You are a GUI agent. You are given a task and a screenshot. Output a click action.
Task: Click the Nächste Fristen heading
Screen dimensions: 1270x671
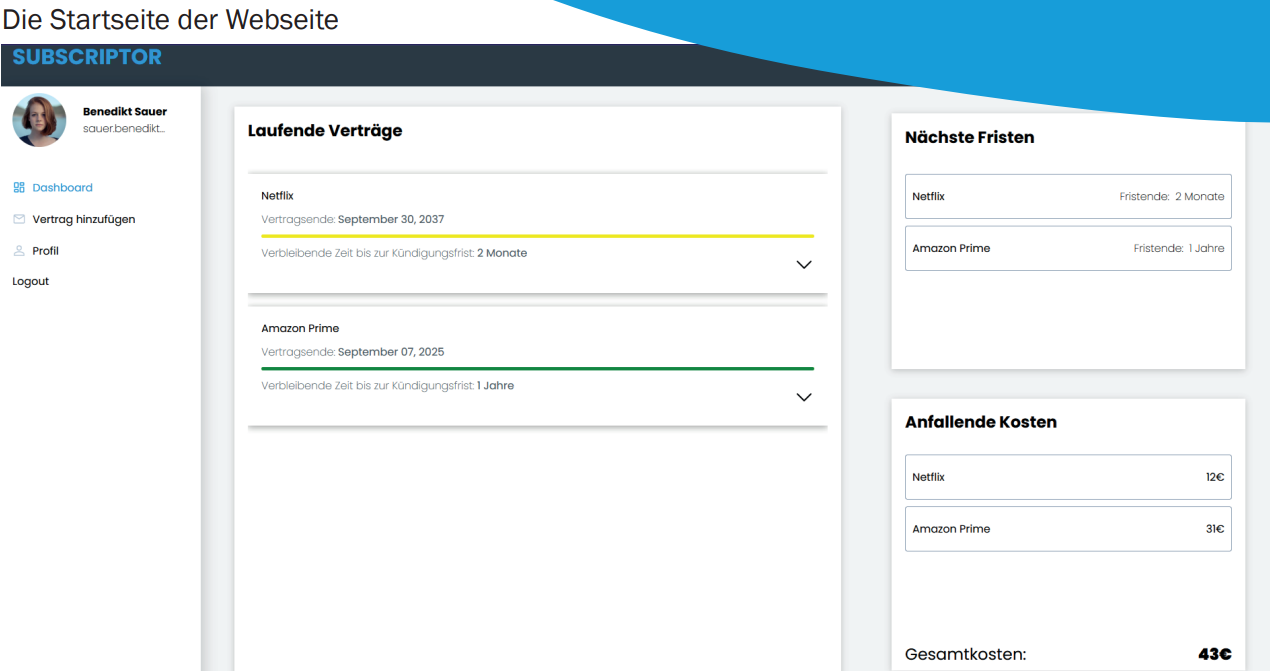click(x=969, y=138)
